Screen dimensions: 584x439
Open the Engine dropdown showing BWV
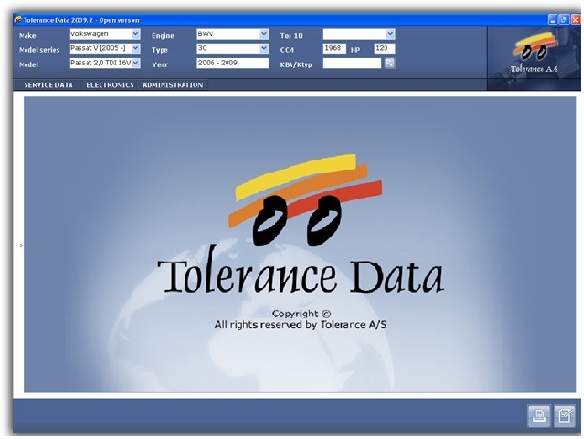[x=232, y=34]
